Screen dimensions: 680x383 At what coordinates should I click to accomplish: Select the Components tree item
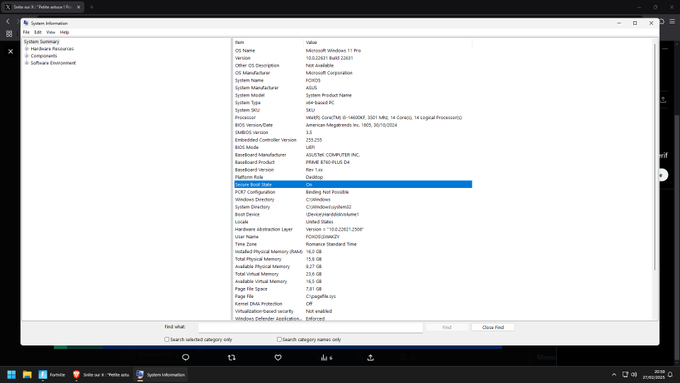pyautogui.click(x=44, y=56)
